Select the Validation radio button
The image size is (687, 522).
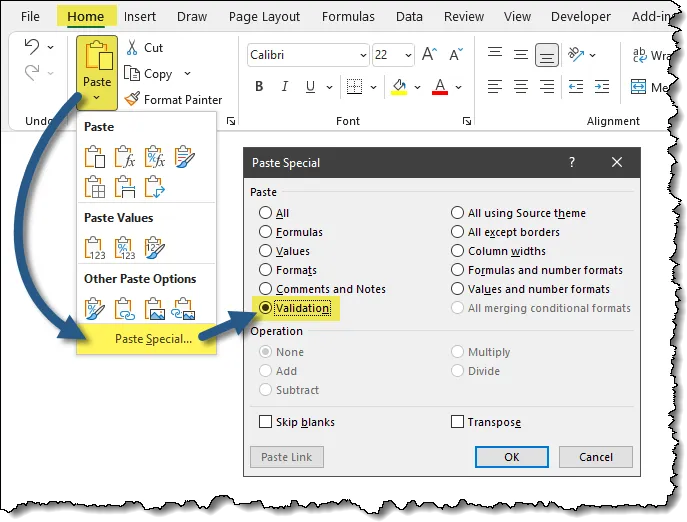click(266, 308)
